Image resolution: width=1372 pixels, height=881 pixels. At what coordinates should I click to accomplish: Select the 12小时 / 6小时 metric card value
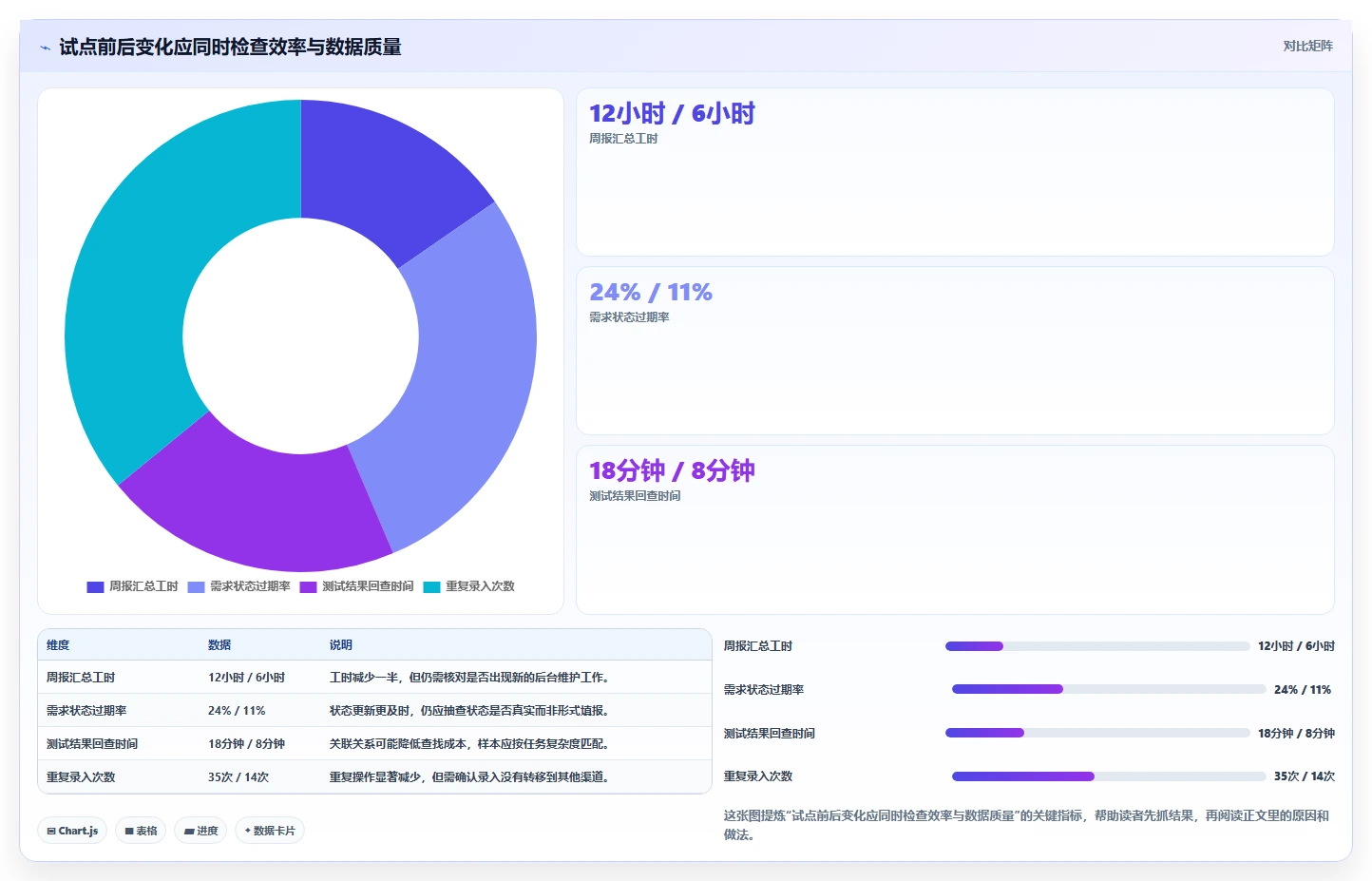(672, 114)
